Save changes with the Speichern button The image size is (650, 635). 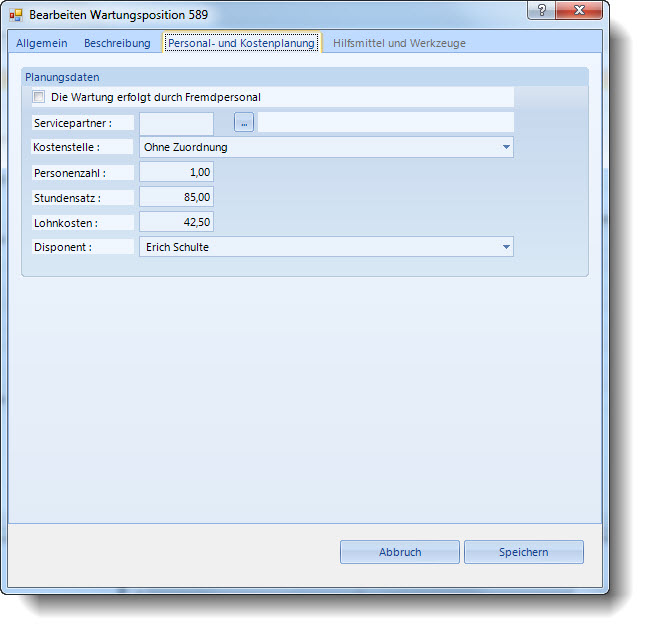[x=523, y=552]
